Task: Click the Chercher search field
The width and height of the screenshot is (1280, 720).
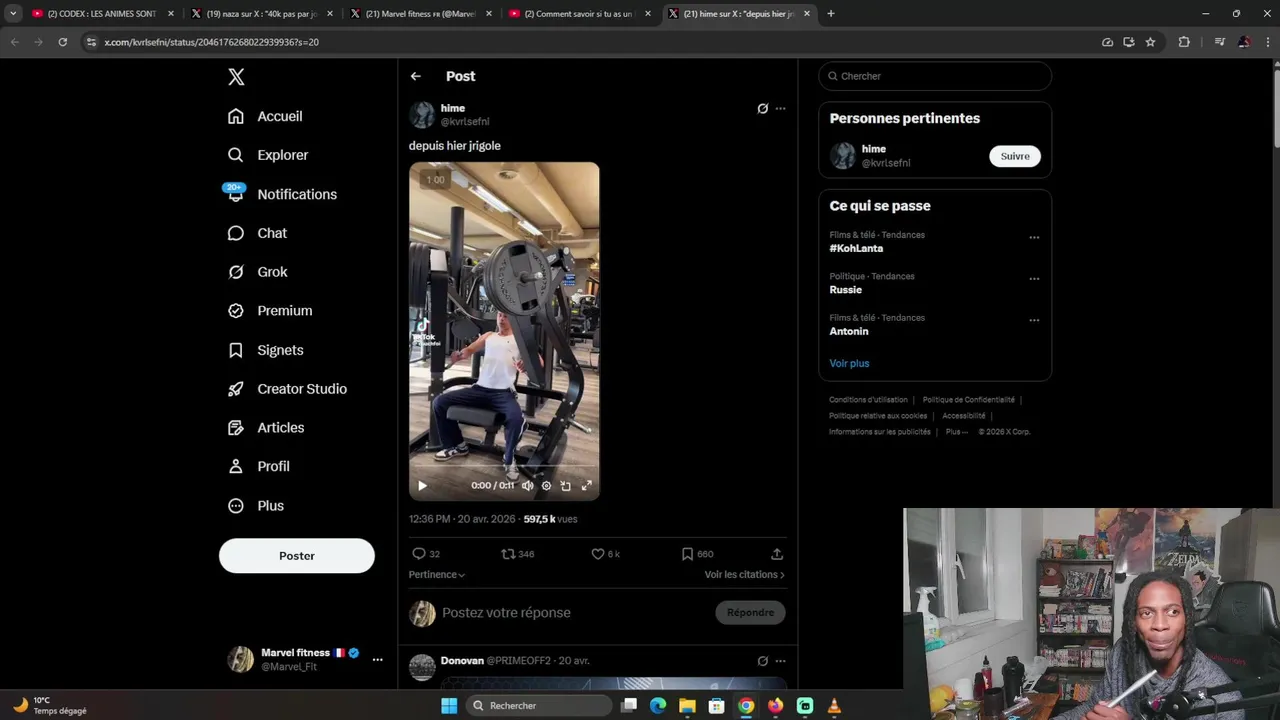Action: click(x=935, y=76)
